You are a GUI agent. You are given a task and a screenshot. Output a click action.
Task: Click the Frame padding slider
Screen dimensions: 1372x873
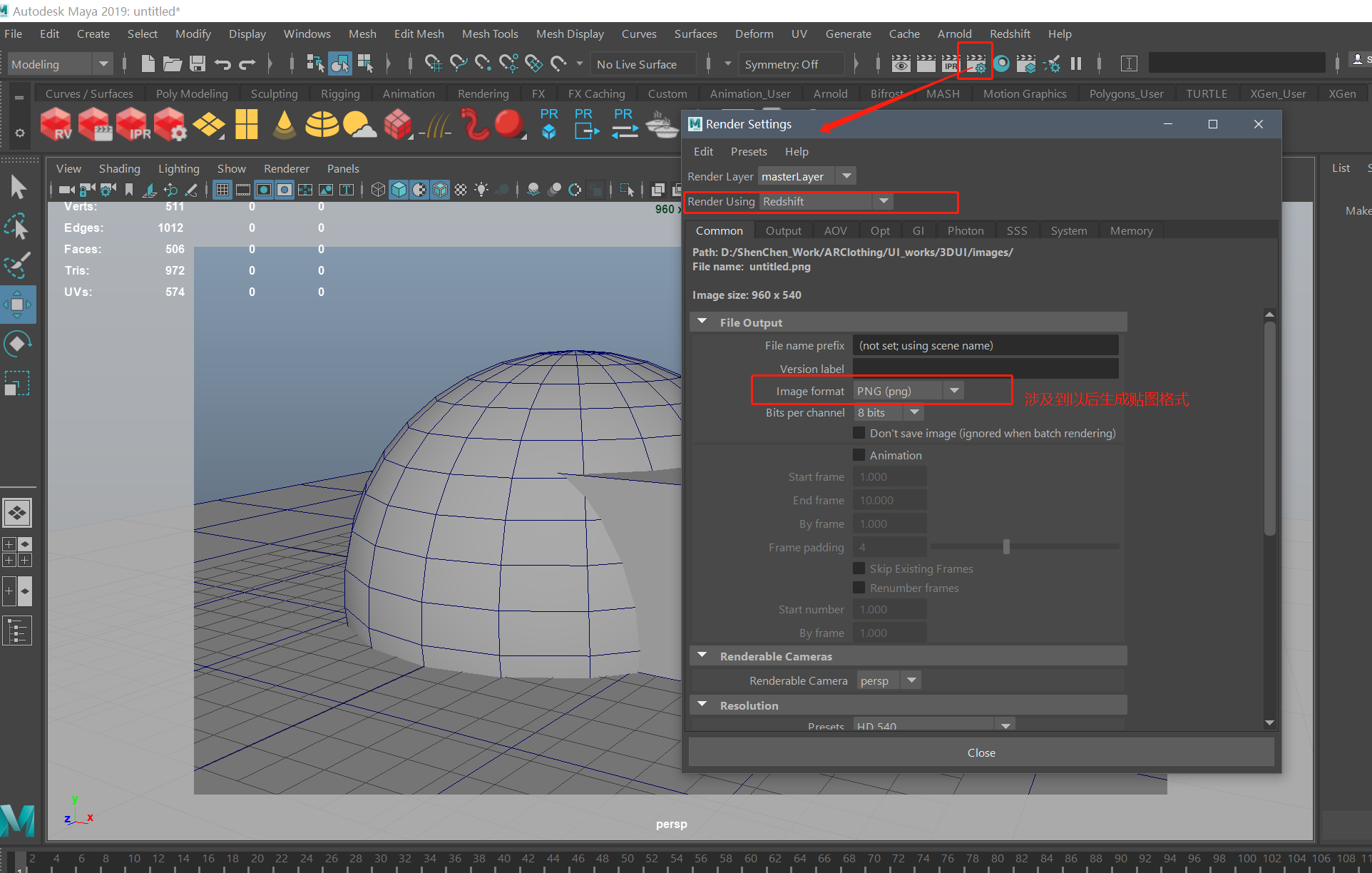point(1006,547)
